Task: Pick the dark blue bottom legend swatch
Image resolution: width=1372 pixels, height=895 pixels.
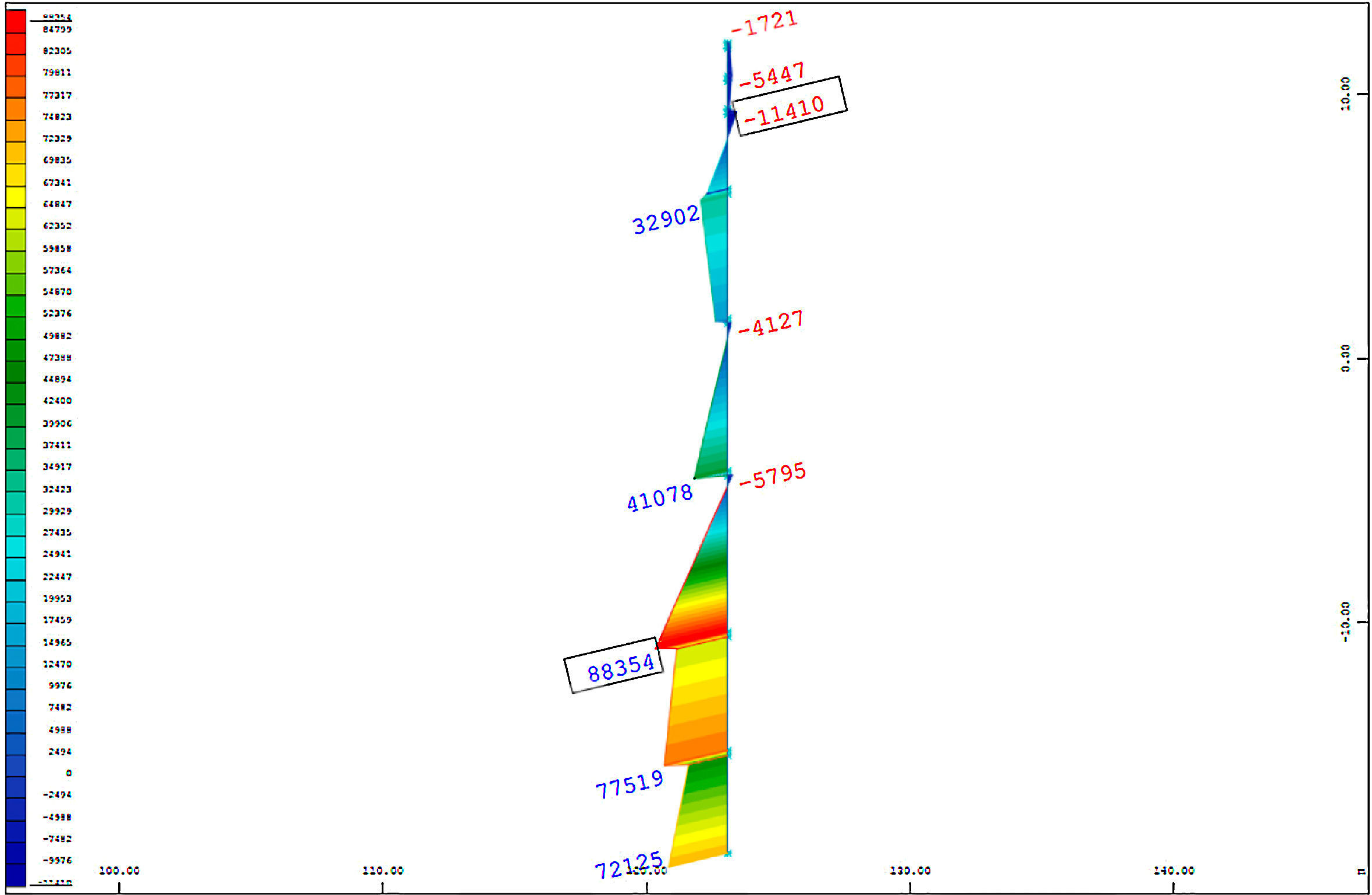Action: 16,876
